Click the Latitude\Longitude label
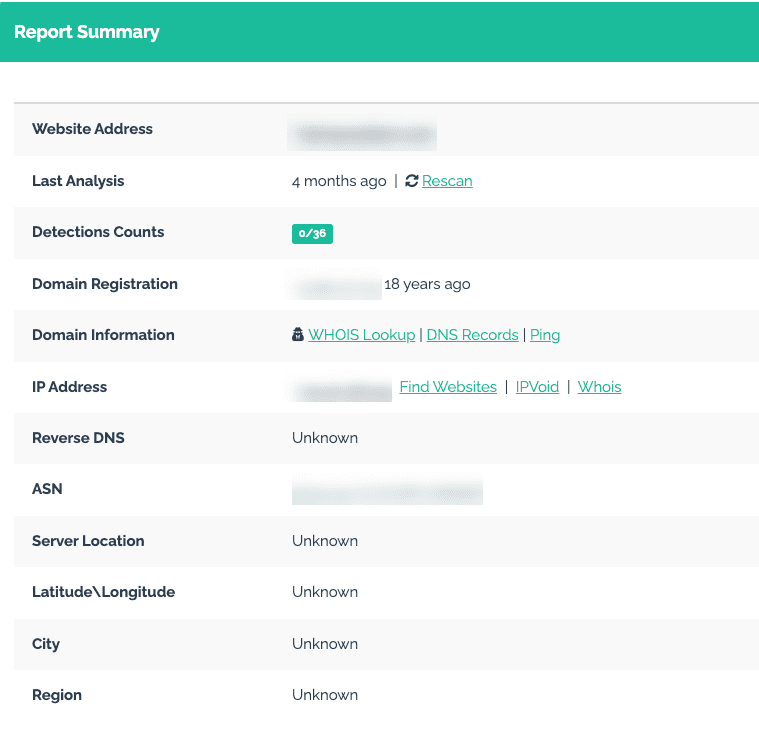 [x=103, y=592]
